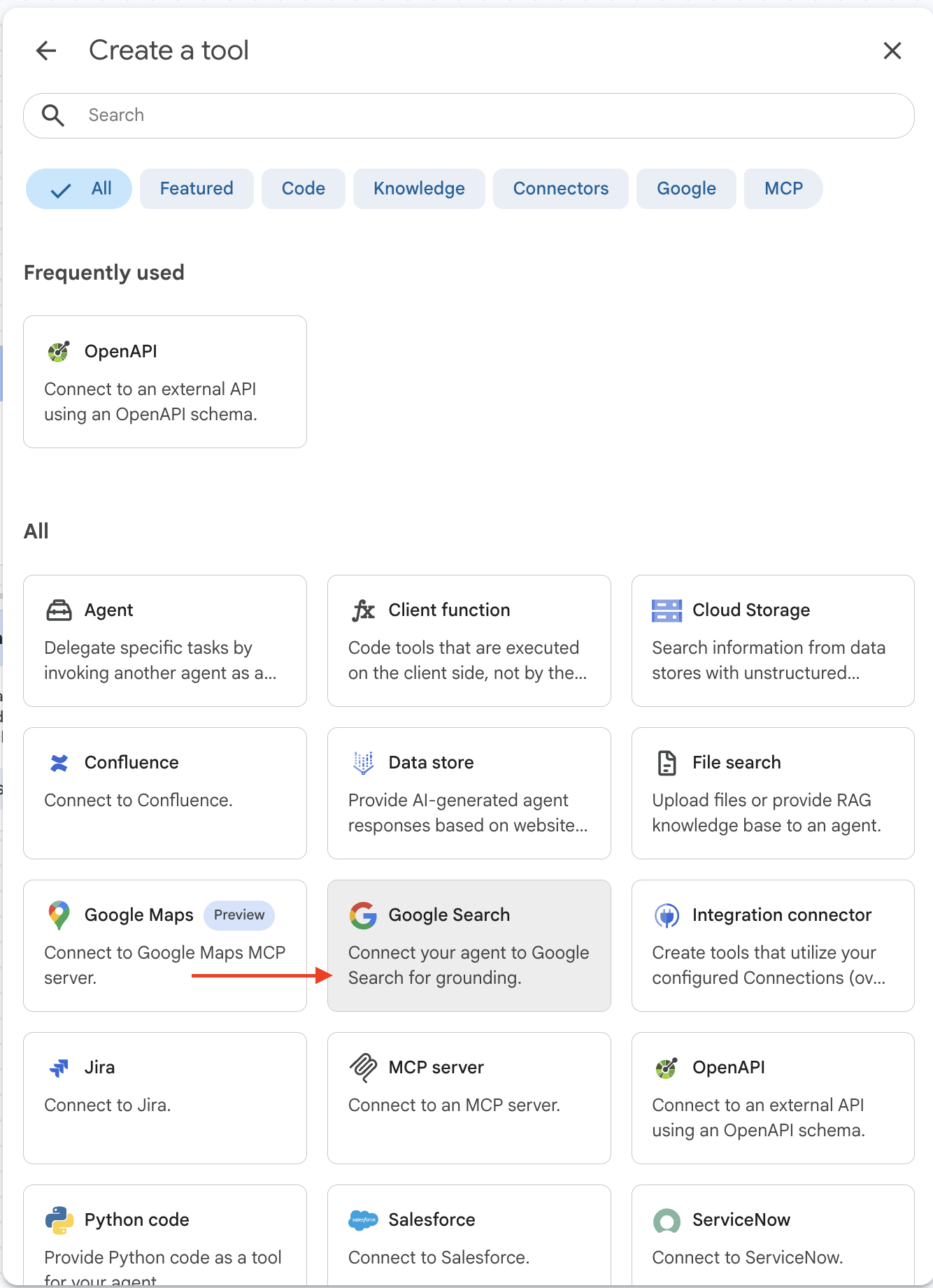Select the Connectors filter chip

pos(561,189)
